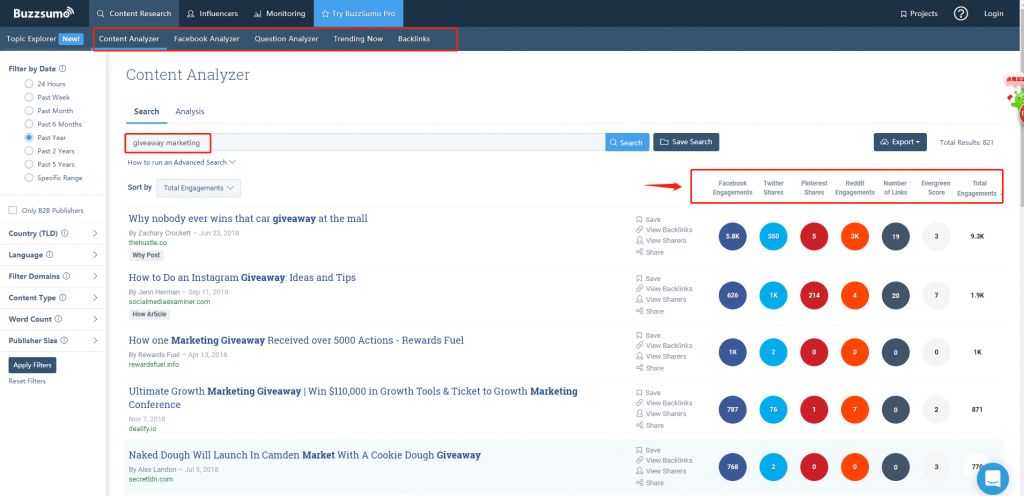Select the 24 Hours date filter

coord(30,84)
